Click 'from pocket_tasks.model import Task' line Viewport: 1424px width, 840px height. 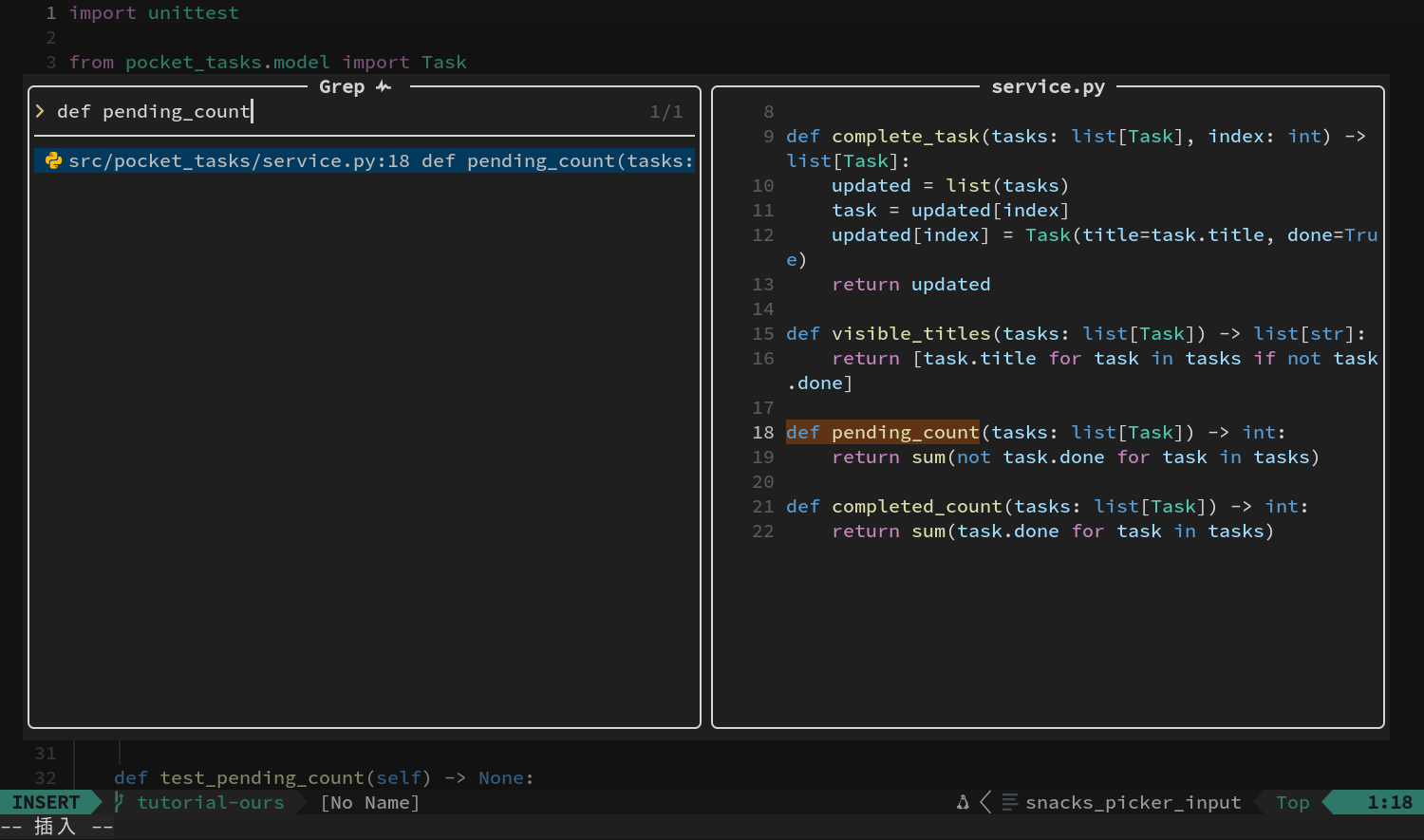pos(268,62)
